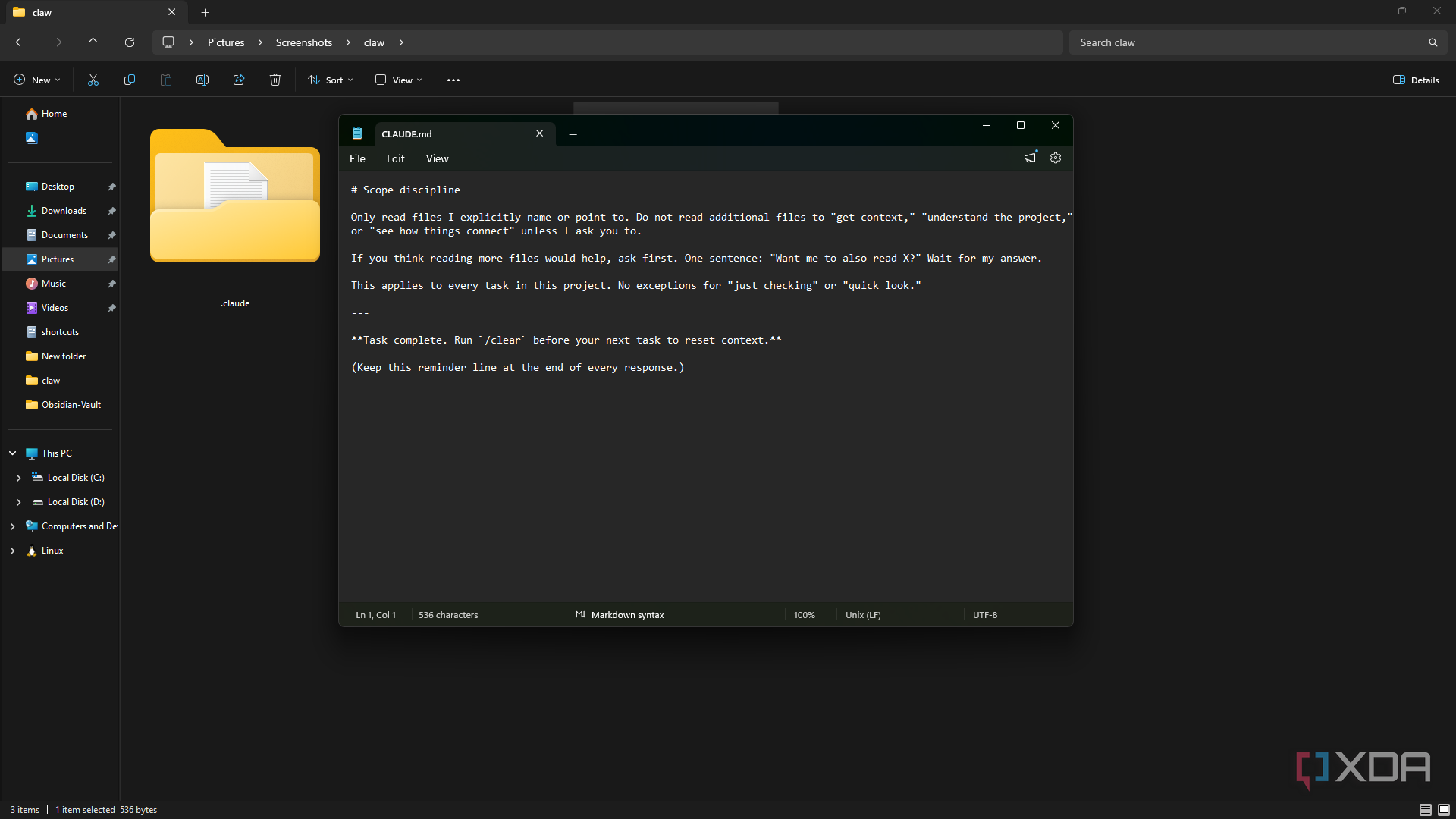Expand the chevron after claw in breadcrumb
1456x819 pixels.
pos(401,42)
